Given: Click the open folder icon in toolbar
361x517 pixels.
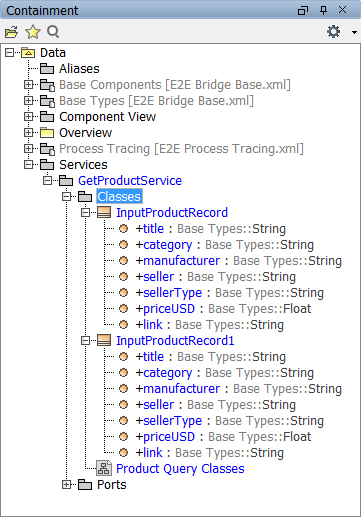Looking at the screenshot, I should point(11,32).
